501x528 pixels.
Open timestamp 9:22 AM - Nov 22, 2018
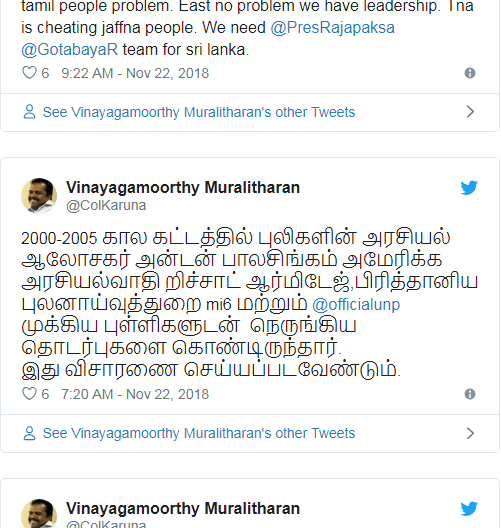(135, 73)
